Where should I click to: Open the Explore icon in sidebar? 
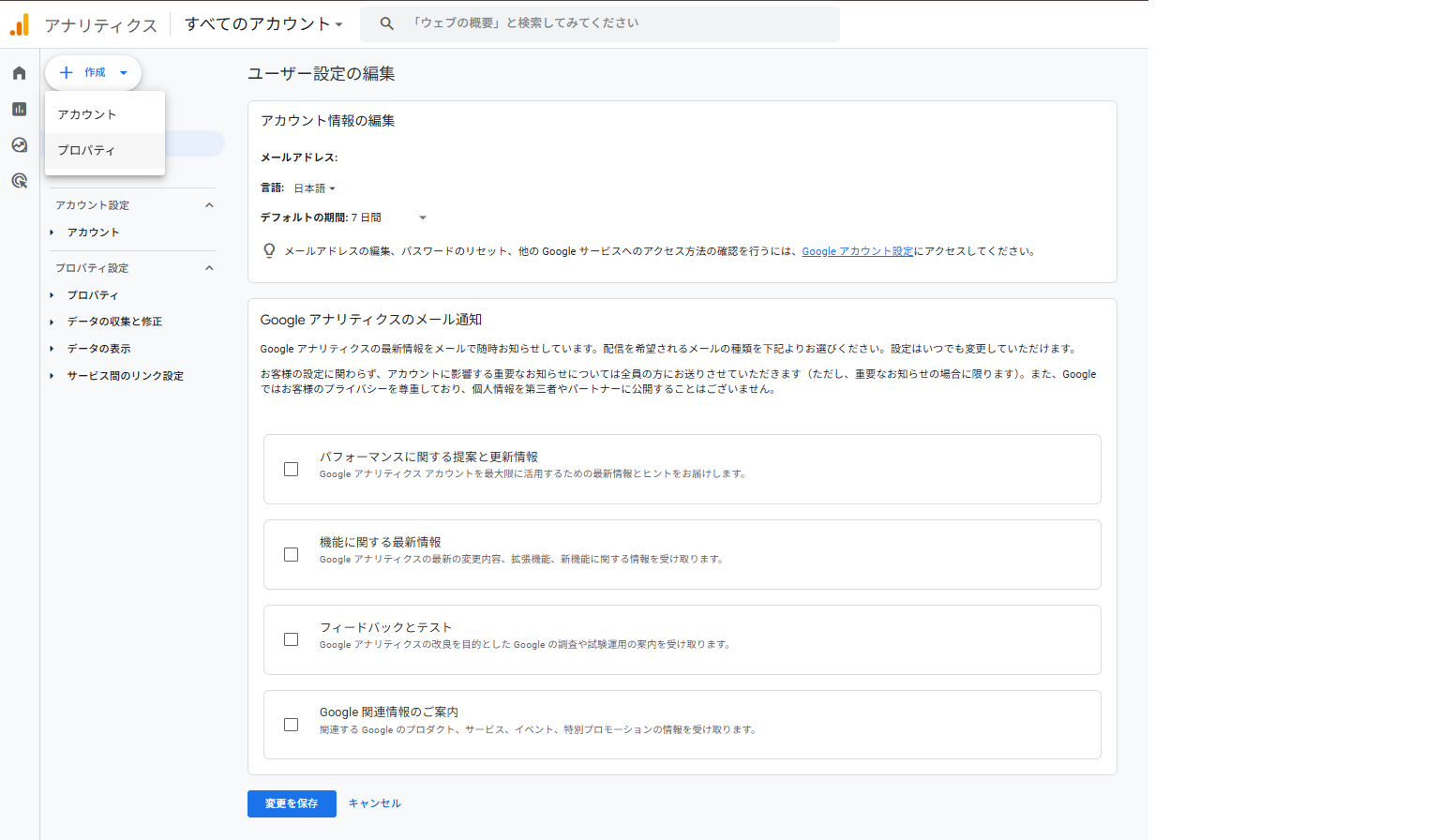pyautogui.click(x=20, y=145)
